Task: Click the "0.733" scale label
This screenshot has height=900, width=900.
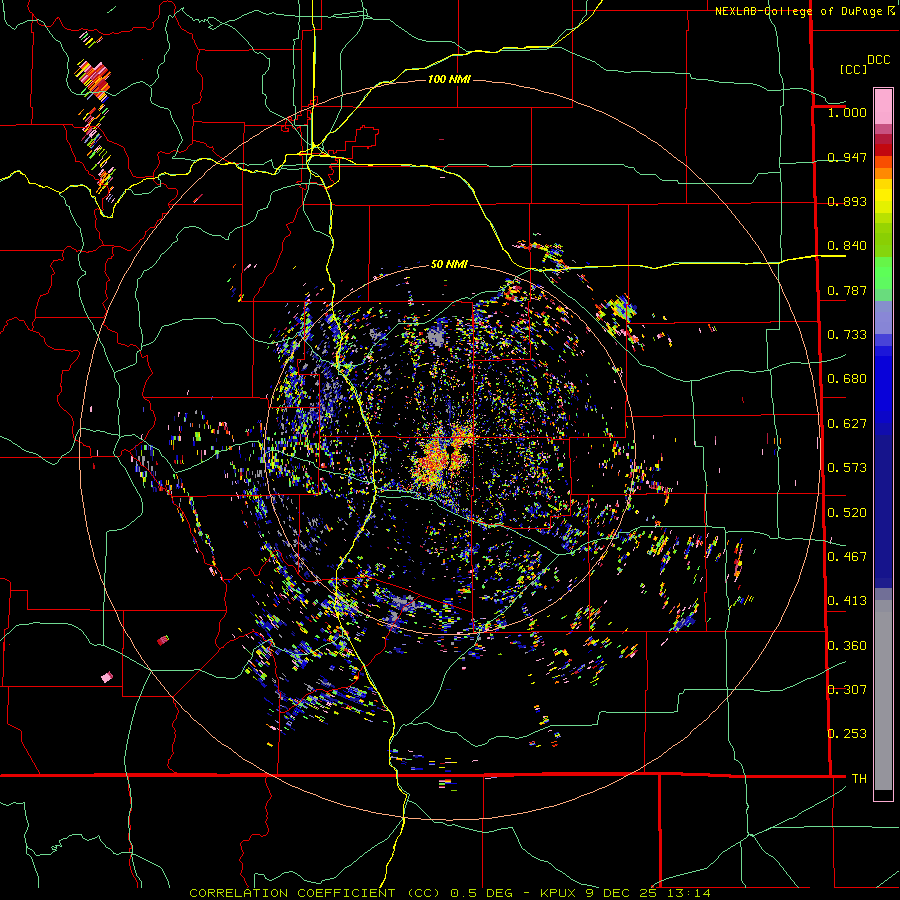Action: 847,335
